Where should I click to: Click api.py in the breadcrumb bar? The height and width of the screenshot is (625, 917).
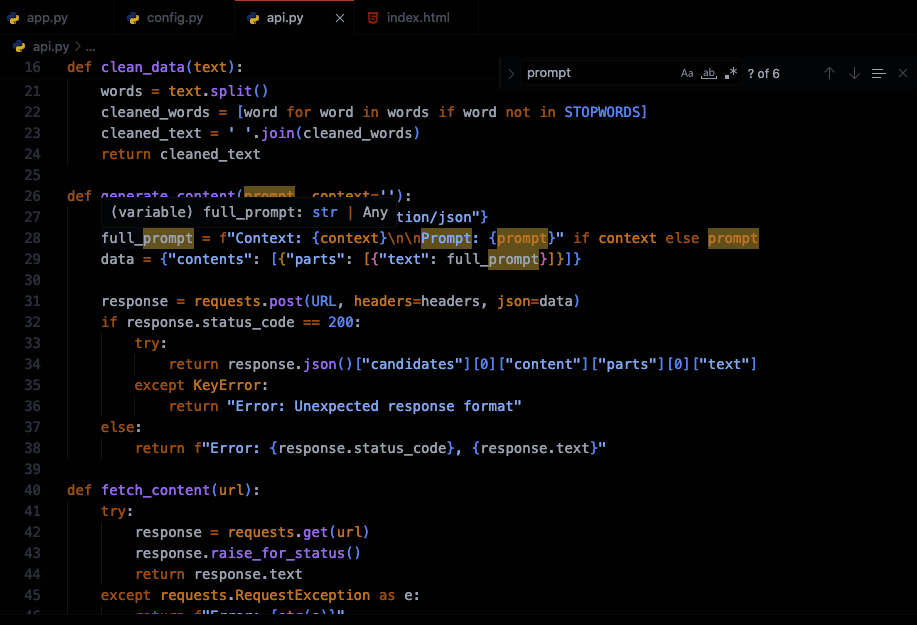[50, 46]
